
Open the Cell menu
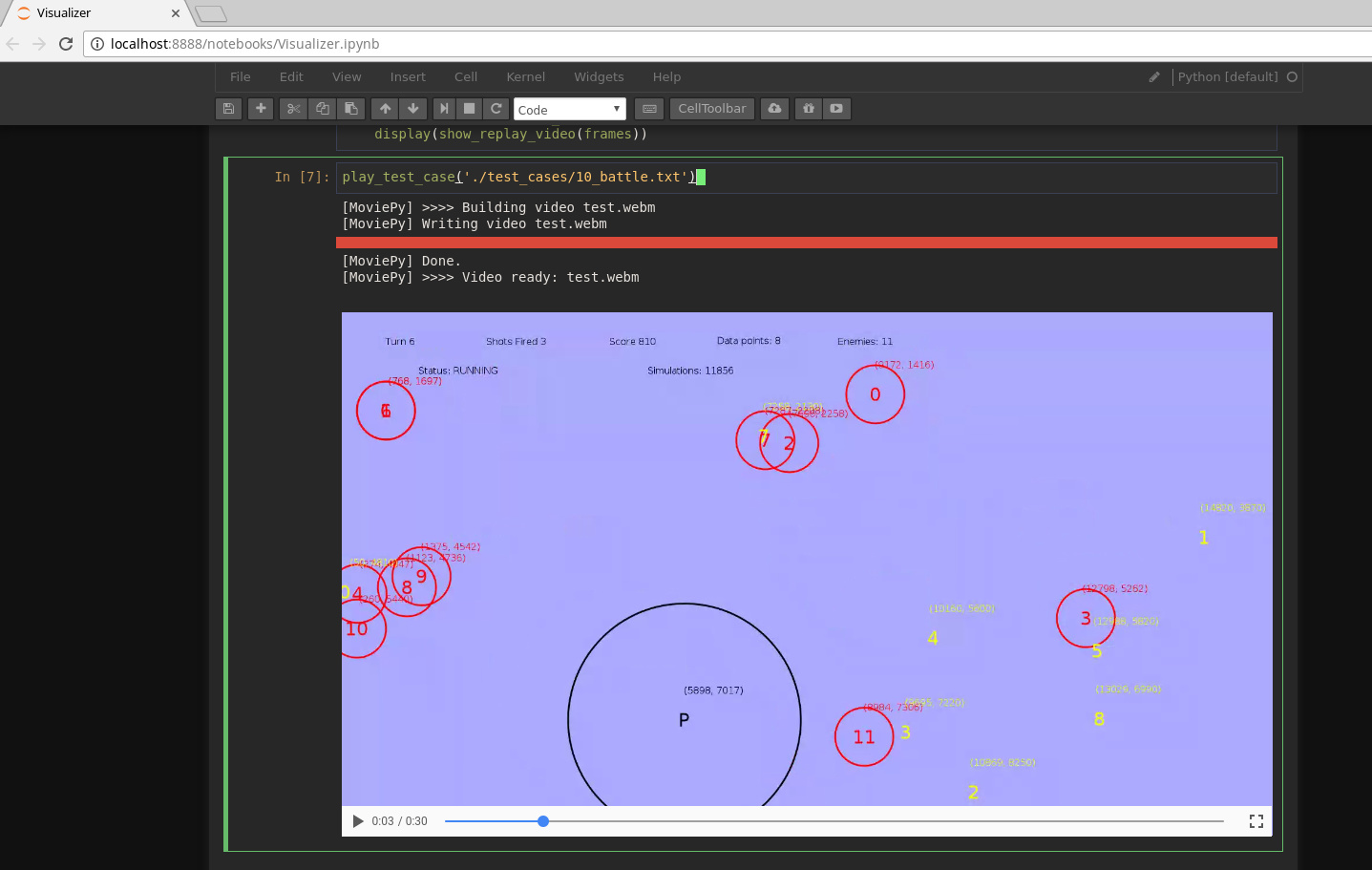pyautogui.click(x=465, y=76)
